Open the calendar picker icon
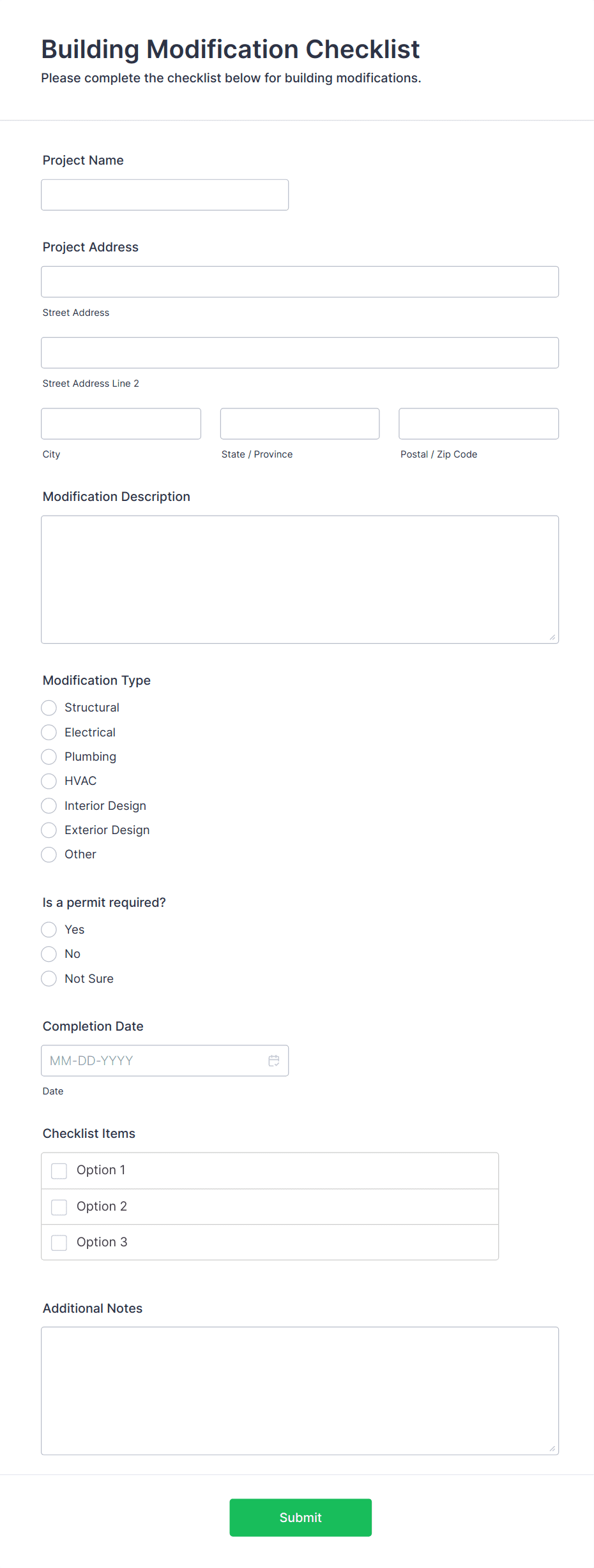Screen dimensions: 594x1568 pos(274,1060)
